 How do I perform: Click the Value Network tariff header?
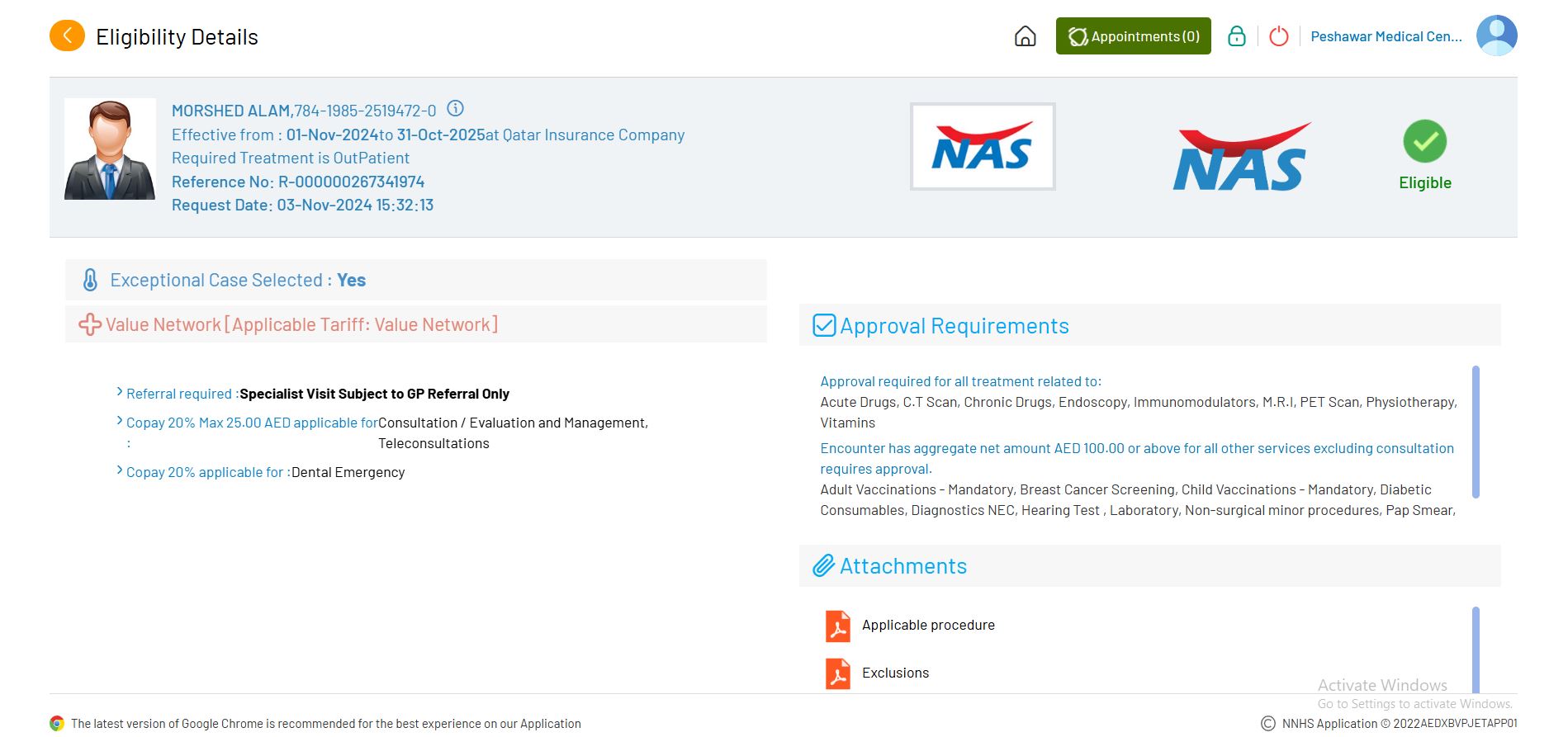(301, 324)
